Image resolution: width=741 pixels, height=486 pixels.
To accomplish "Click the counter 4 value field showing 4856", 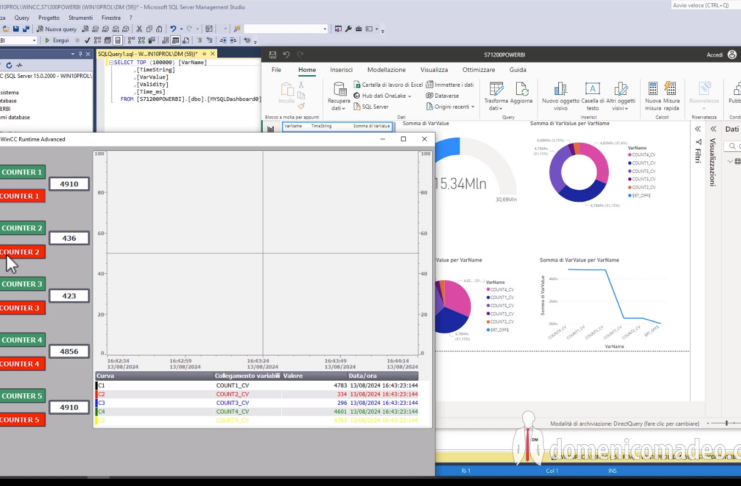I will pyautogui.click(x=69, y=351).
